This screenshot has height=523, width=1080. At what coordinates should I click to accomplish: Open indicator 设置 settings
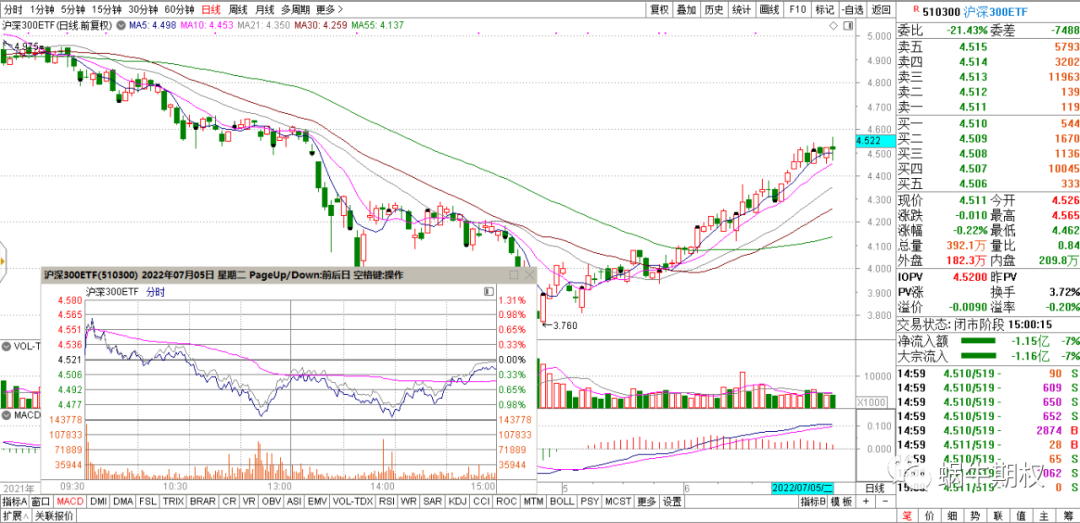point(672,501)
